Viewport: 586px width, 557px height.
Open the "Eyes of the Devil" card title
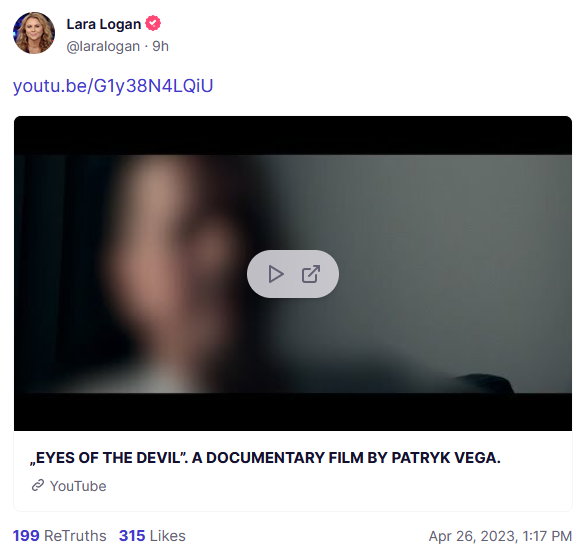coord(265,458)
